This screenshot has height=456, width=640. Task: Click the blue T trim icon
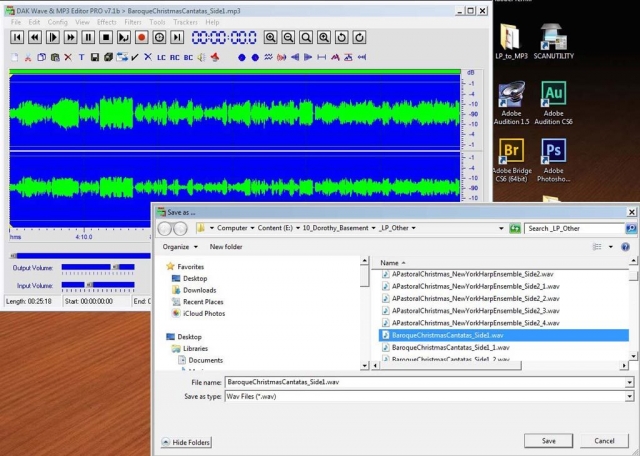[81, 58]
